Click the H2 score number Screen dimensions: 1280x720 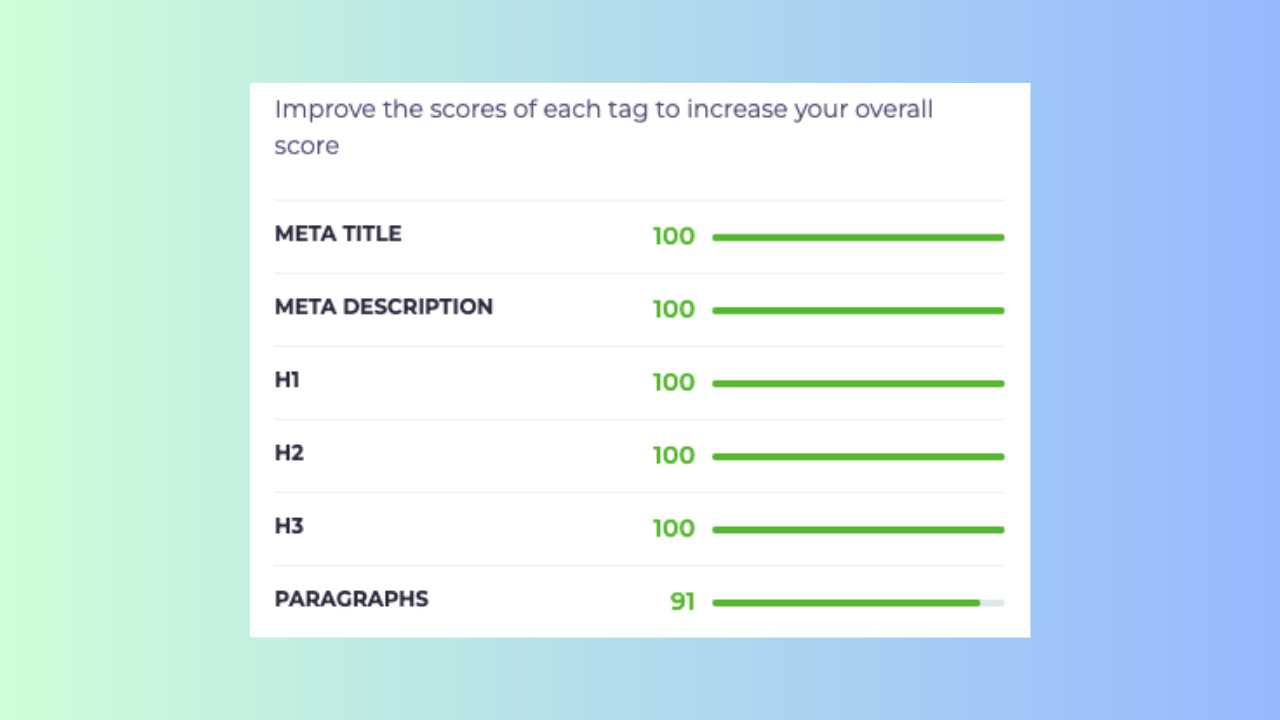pyautogui.click(x=674, y=456)
